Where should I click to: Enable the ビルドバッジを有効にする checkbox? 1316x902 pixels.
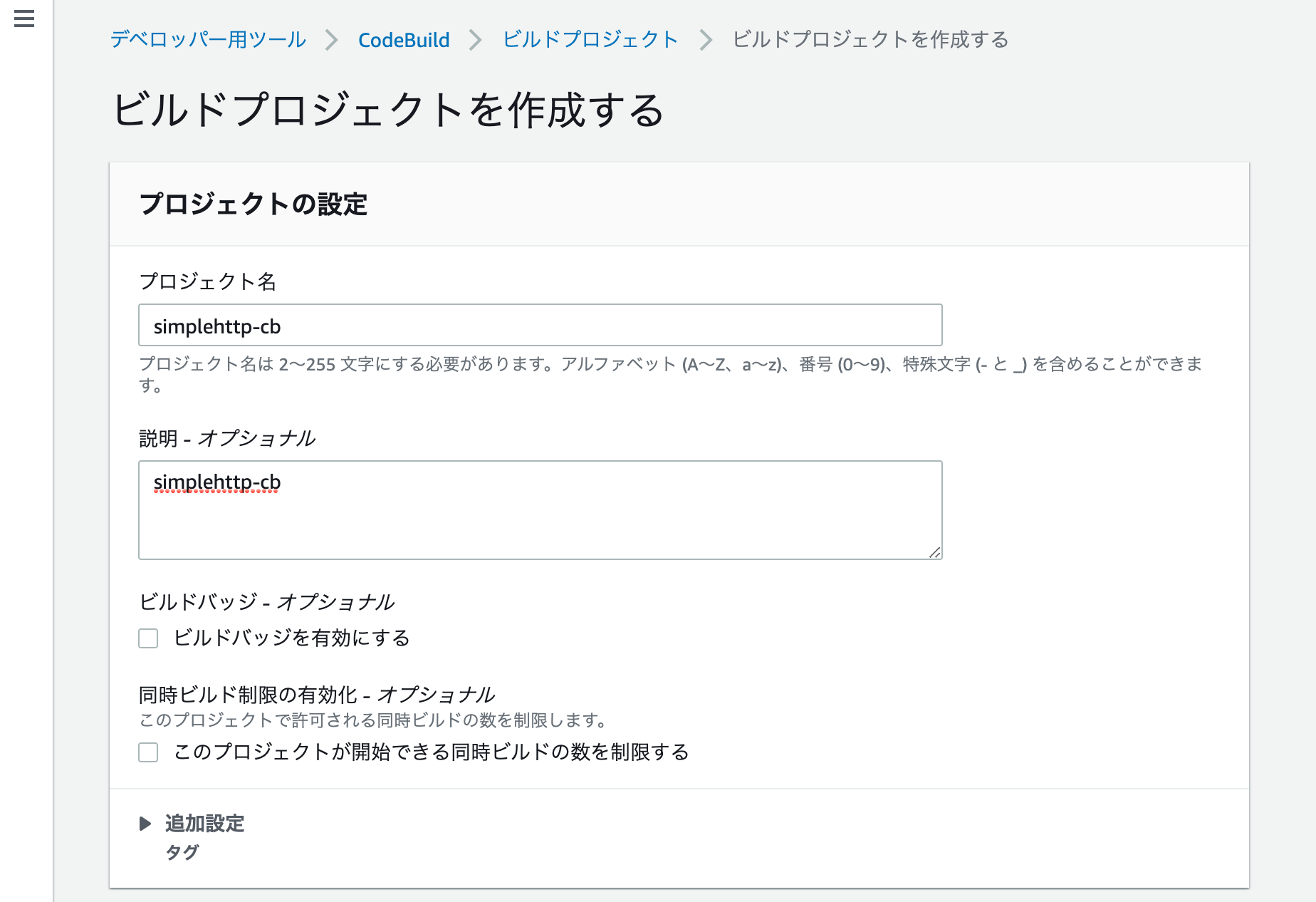(148, 638)
